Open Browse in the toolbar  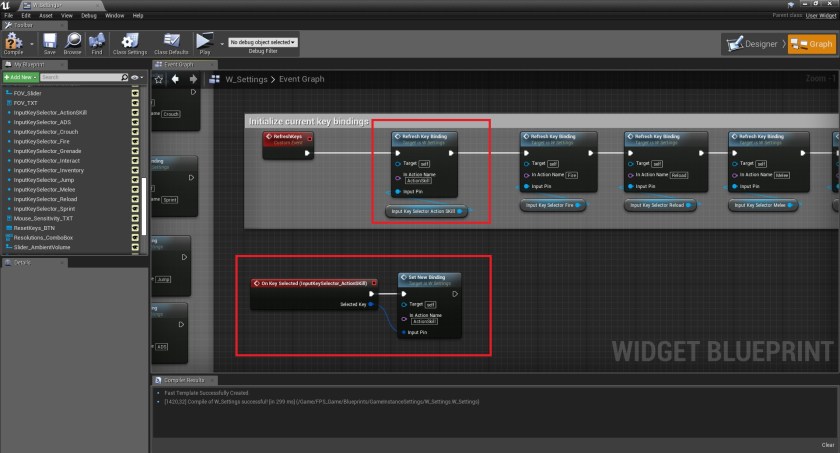tap(73, 44)
